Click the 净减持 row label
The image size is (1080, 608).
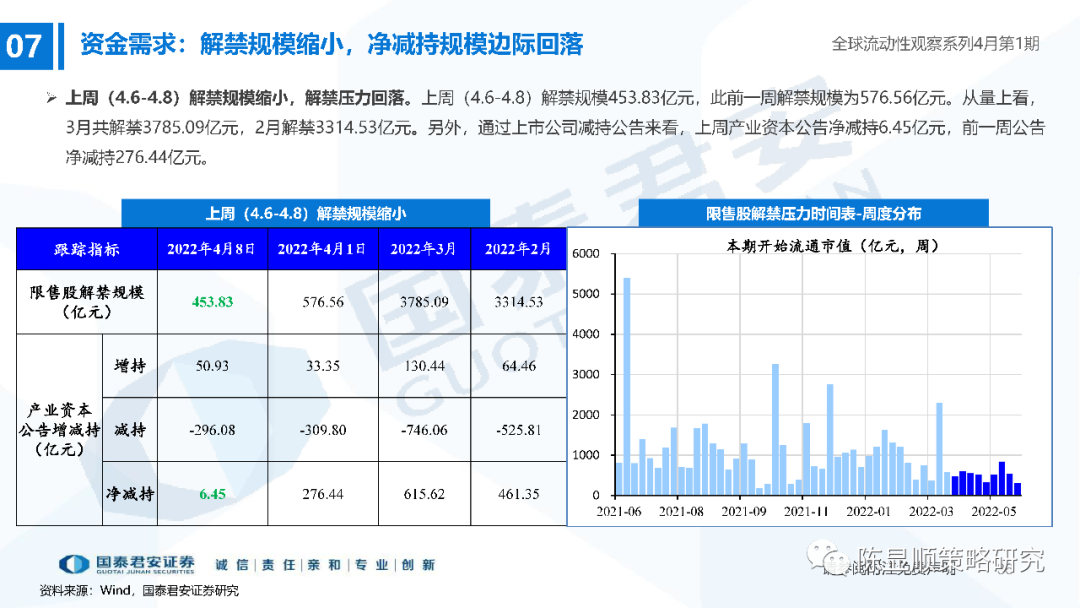coord(129,494)
